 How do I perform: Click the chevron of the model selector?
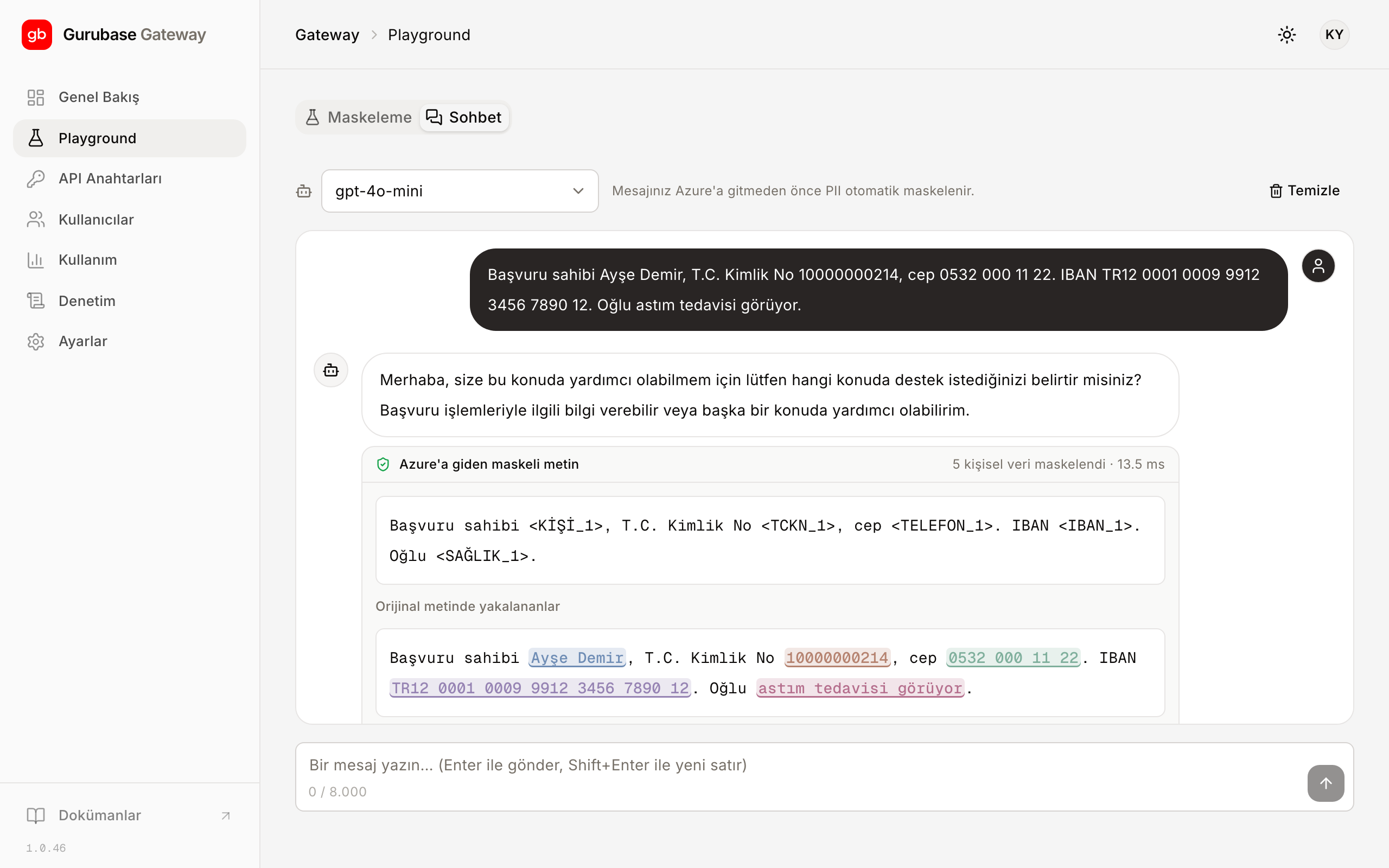click(578, 191)
